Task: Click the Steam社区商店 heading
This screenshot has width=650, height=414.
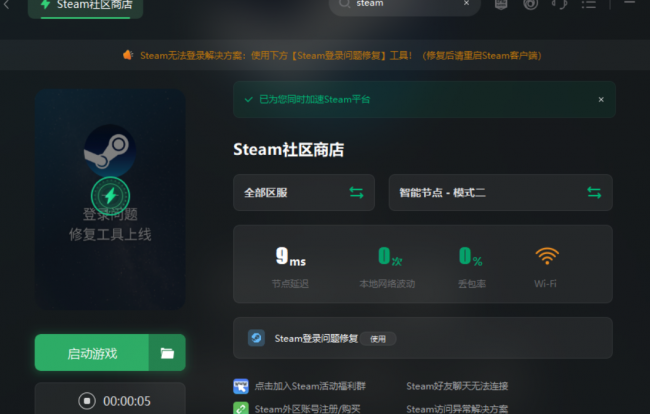Action: 289,150
